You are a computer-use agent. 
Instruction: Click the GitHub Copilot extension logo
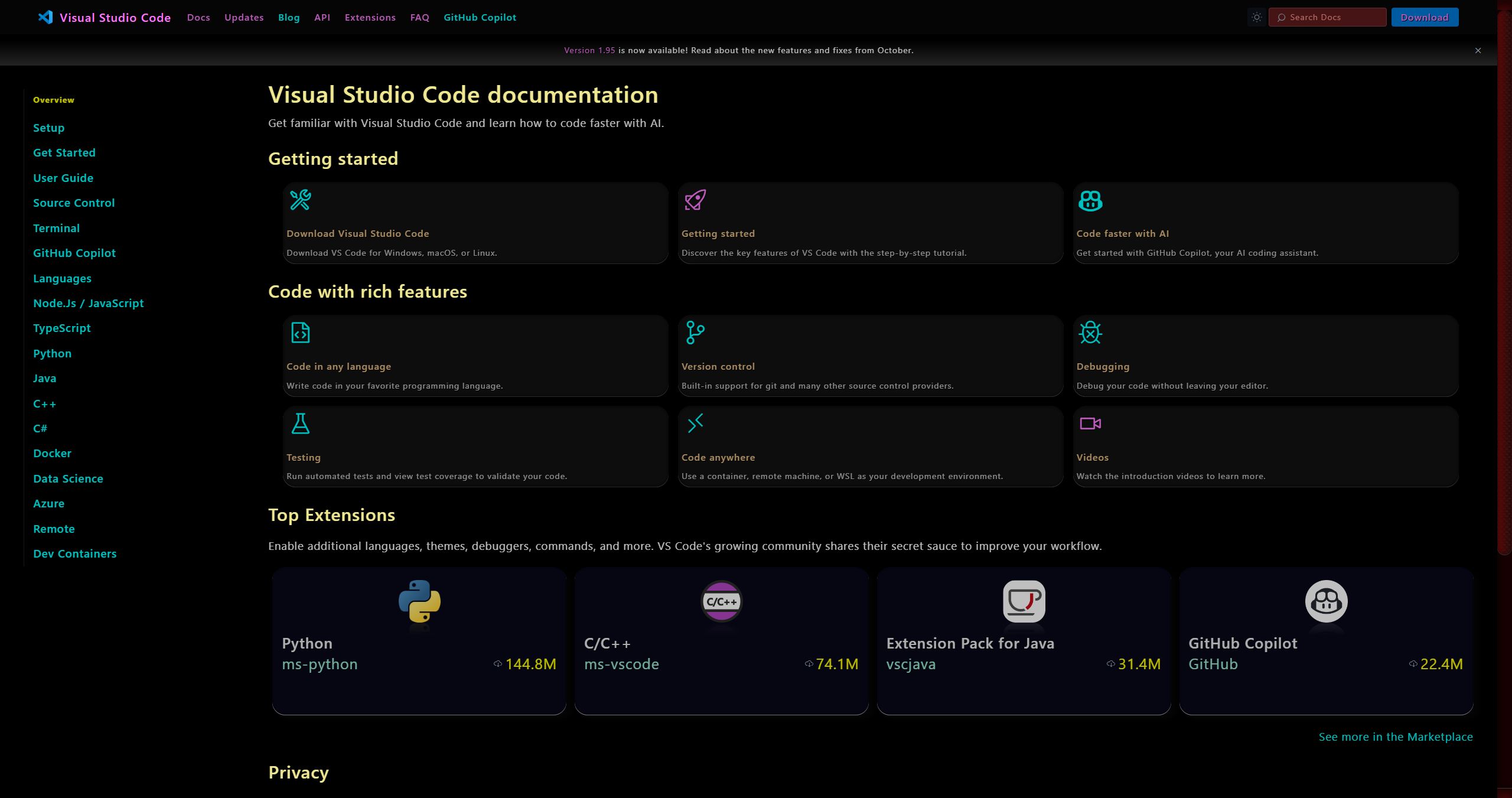1326,601
